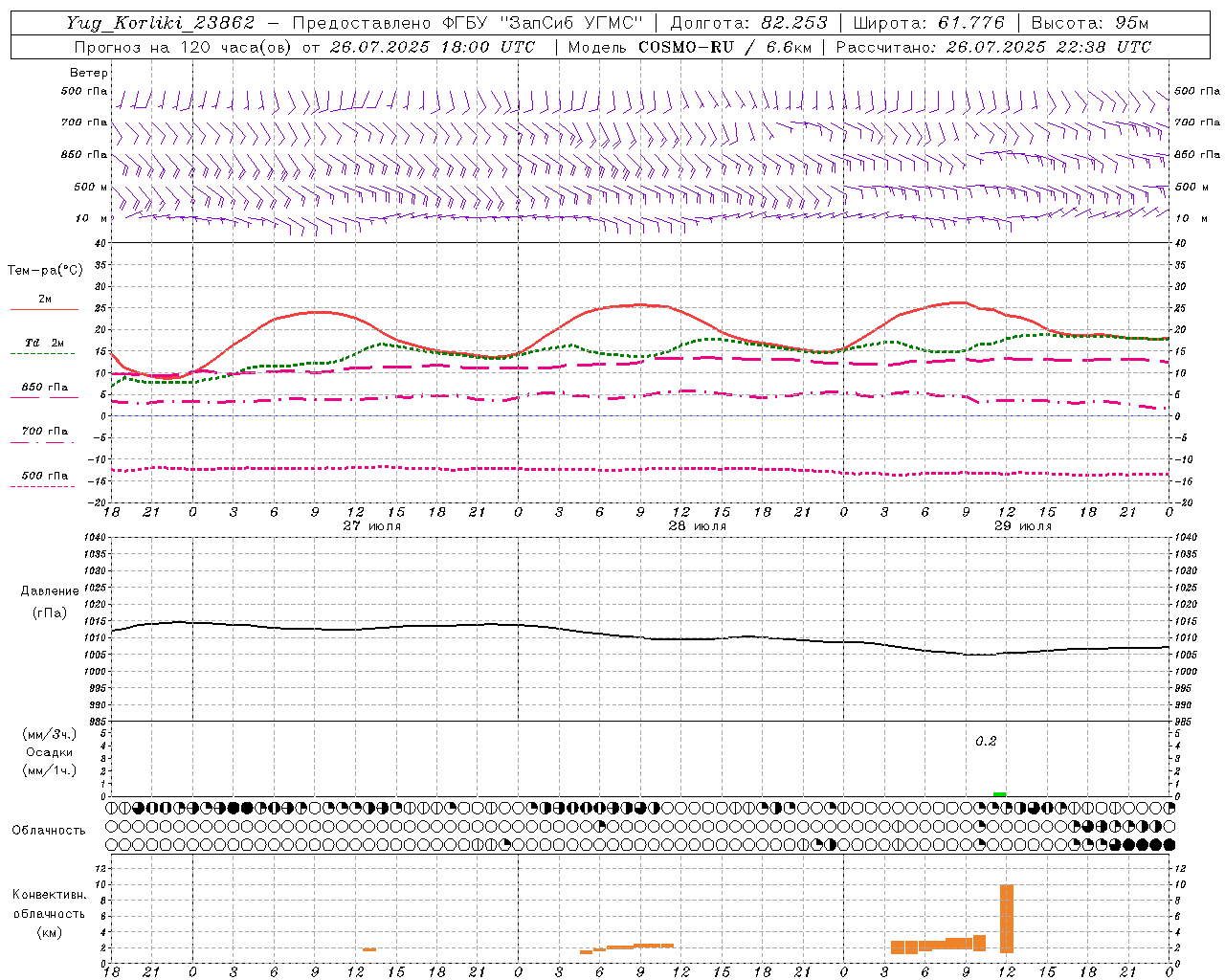Click the Td 2м dew point legend entry

click(45, 343)
